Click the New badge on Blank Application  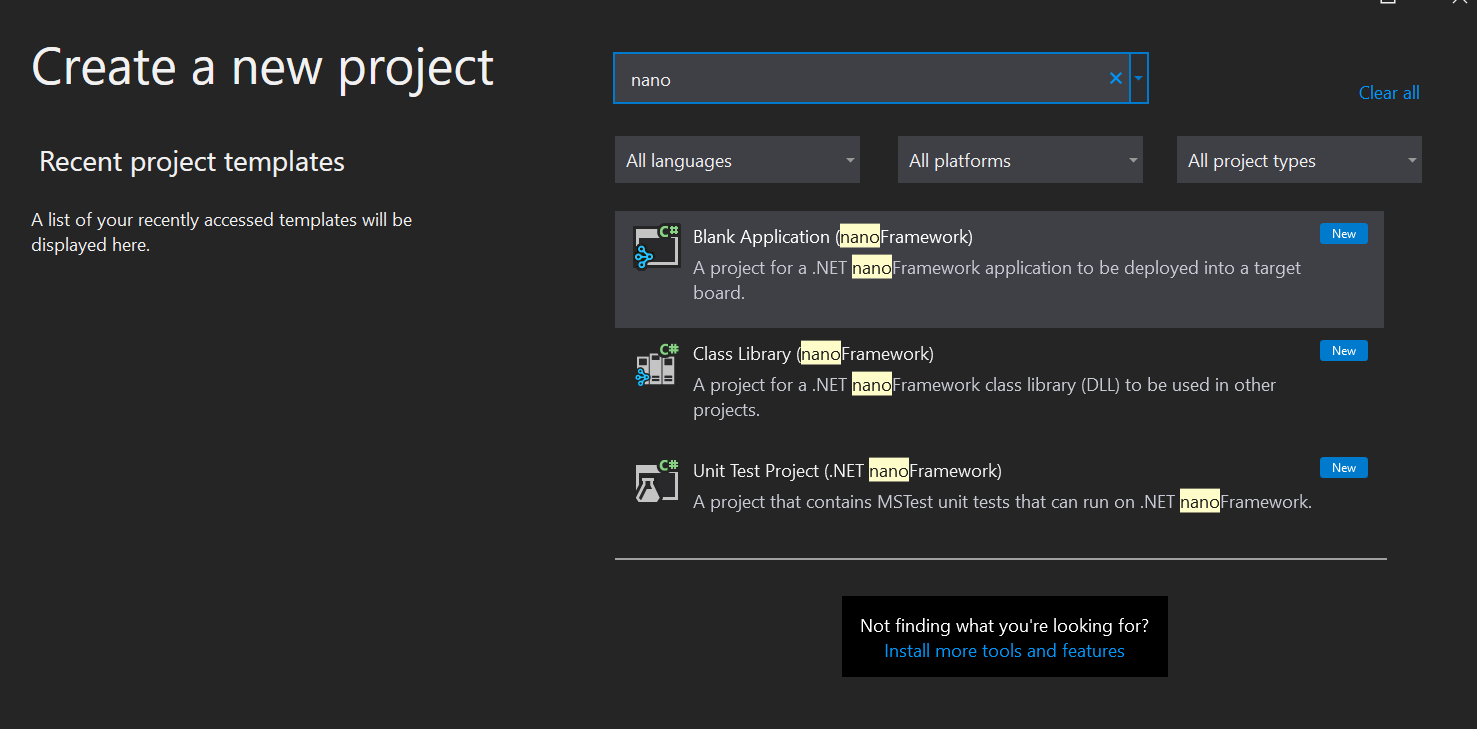(x=1344, y=234)
